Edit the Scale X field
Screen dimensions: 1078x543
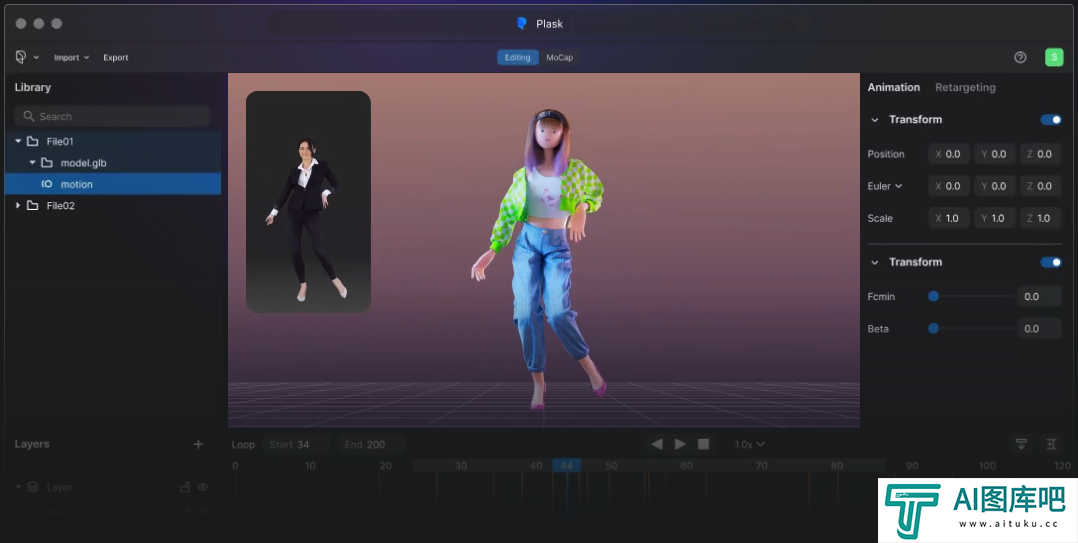[x=949, y=218]
